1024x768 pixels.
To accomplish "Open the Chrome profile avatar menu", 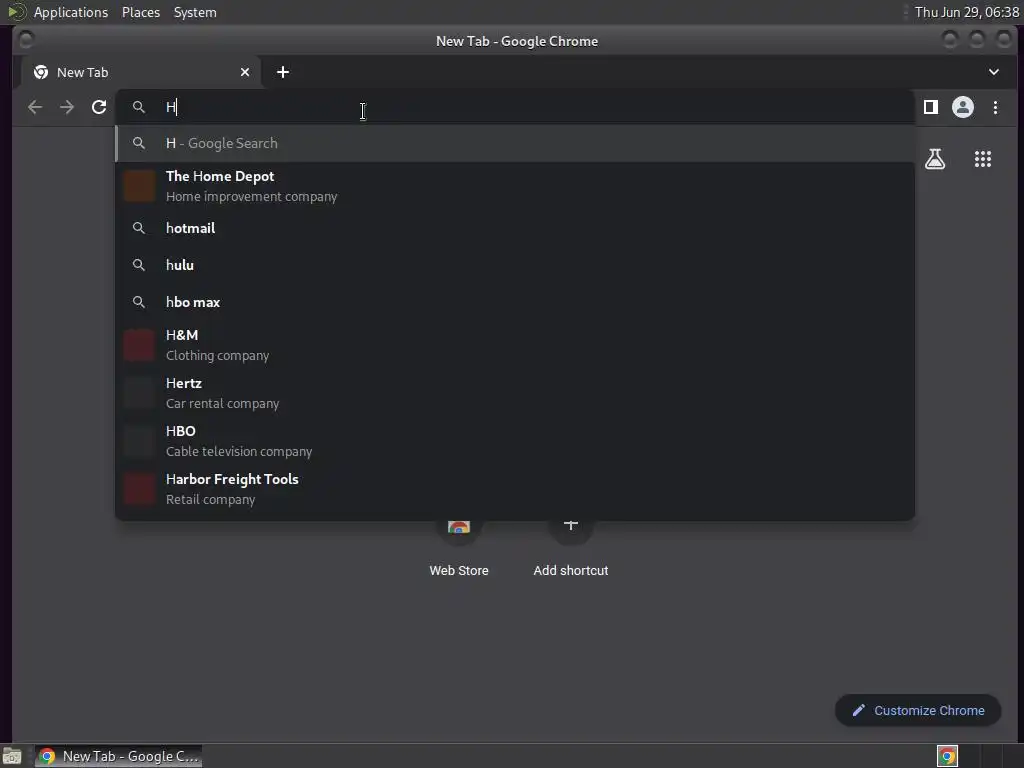I will [963, 107].
